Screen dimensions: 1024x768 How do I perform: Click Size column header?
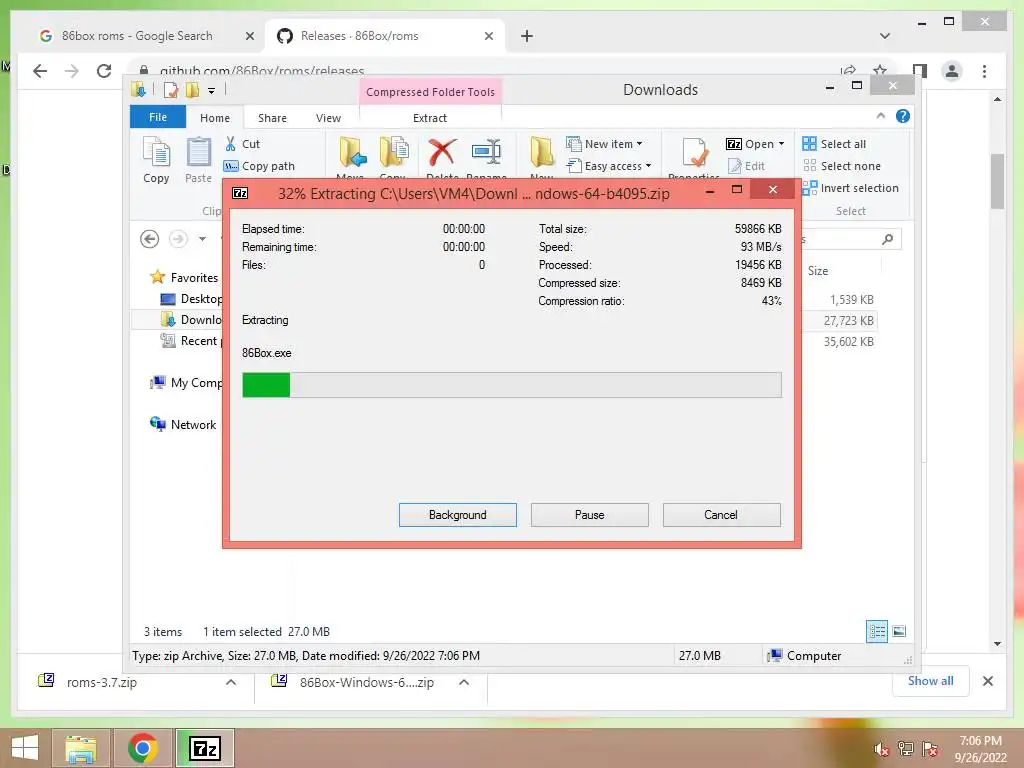point(818,270)
